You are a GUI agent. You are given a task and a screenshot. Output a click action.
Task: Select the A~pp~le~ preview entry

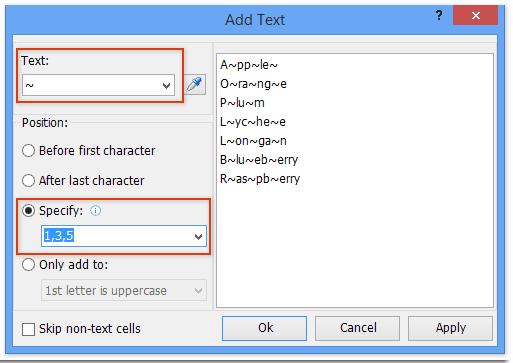tap(249, 65)
